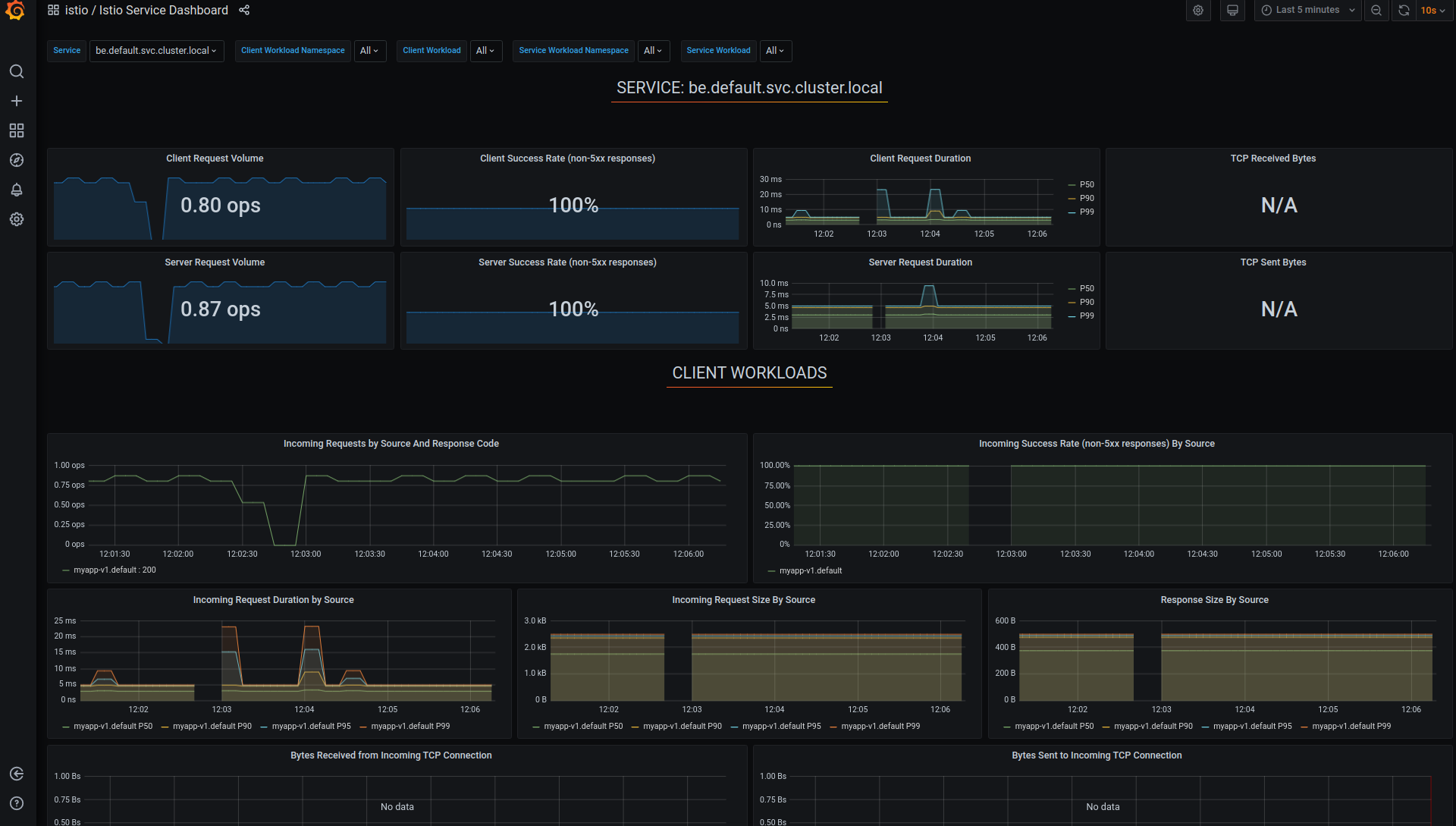Toggle the myapp-v1.default : 200 legend series
The height and width of the screenshot is (826, 1456).
tap(114, 570)
